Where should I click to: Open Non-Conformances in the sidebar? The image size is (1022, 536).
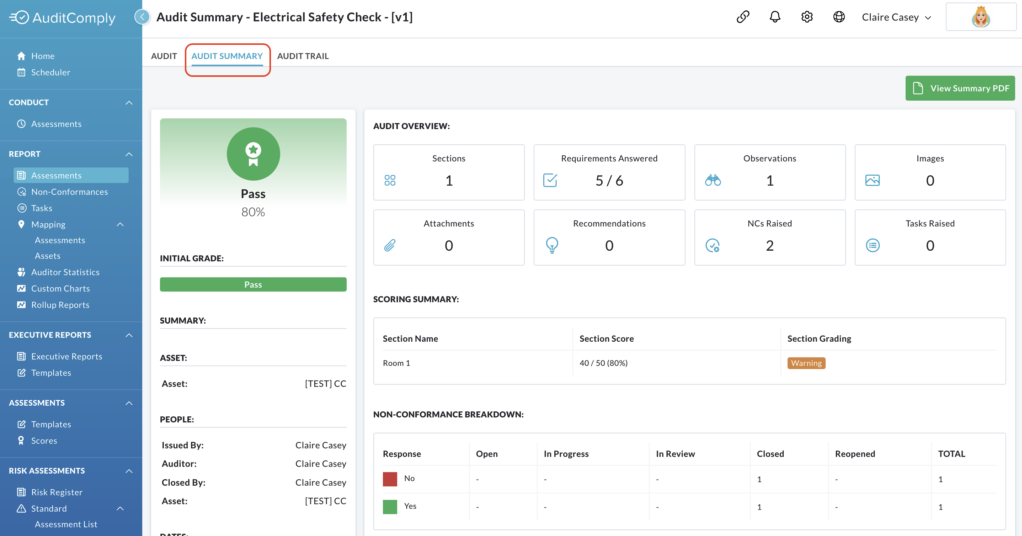69,192
